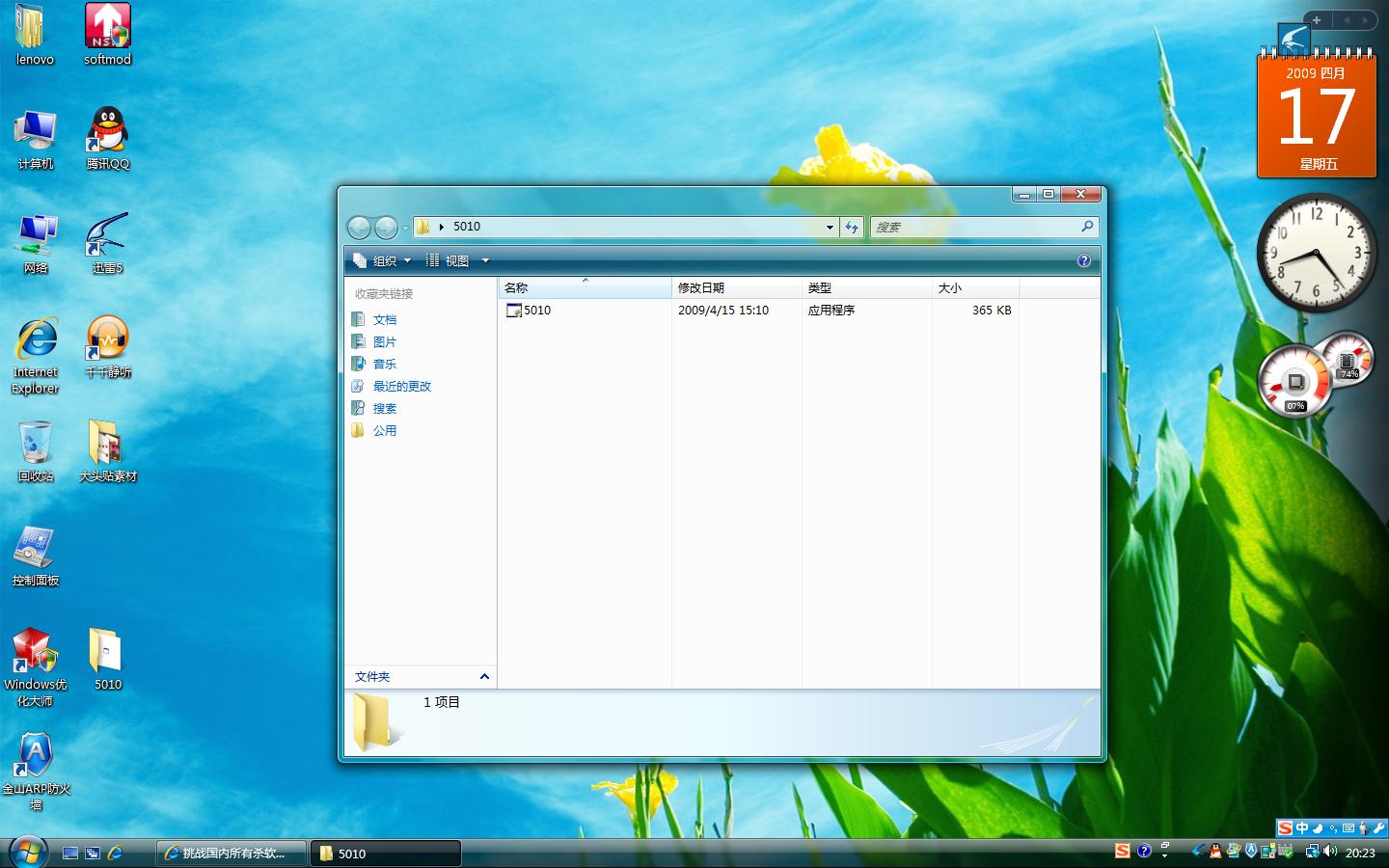
Task: Open the 控制面板 desktop icon
Action: tap(36, 556)
